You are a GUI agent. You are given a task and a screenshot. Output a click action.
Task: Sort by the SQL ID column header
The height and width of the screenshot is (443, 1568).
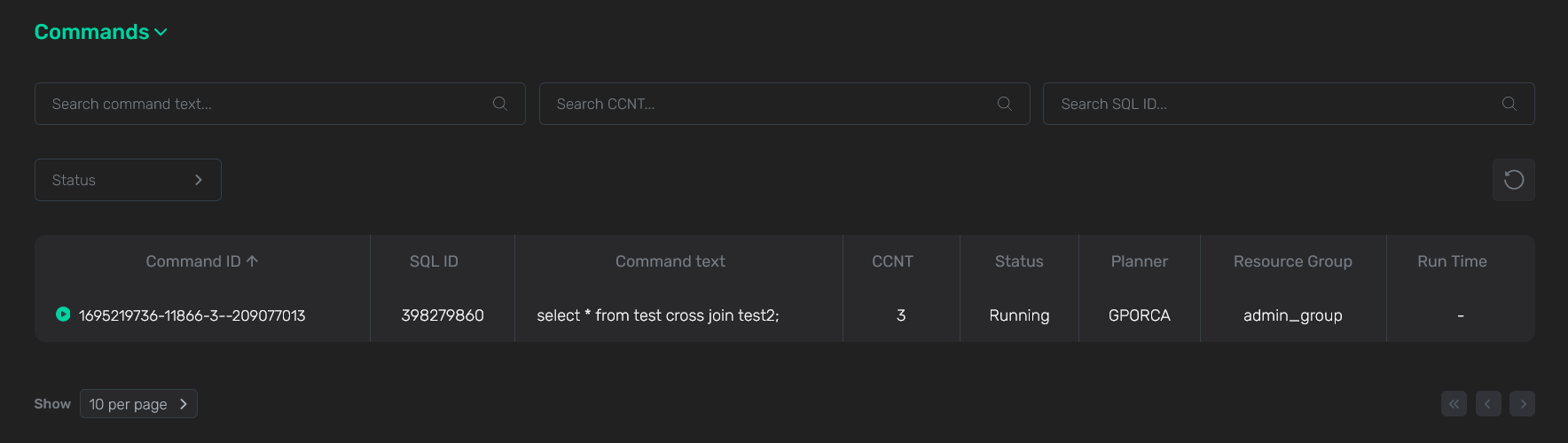[x=434, y=261]
